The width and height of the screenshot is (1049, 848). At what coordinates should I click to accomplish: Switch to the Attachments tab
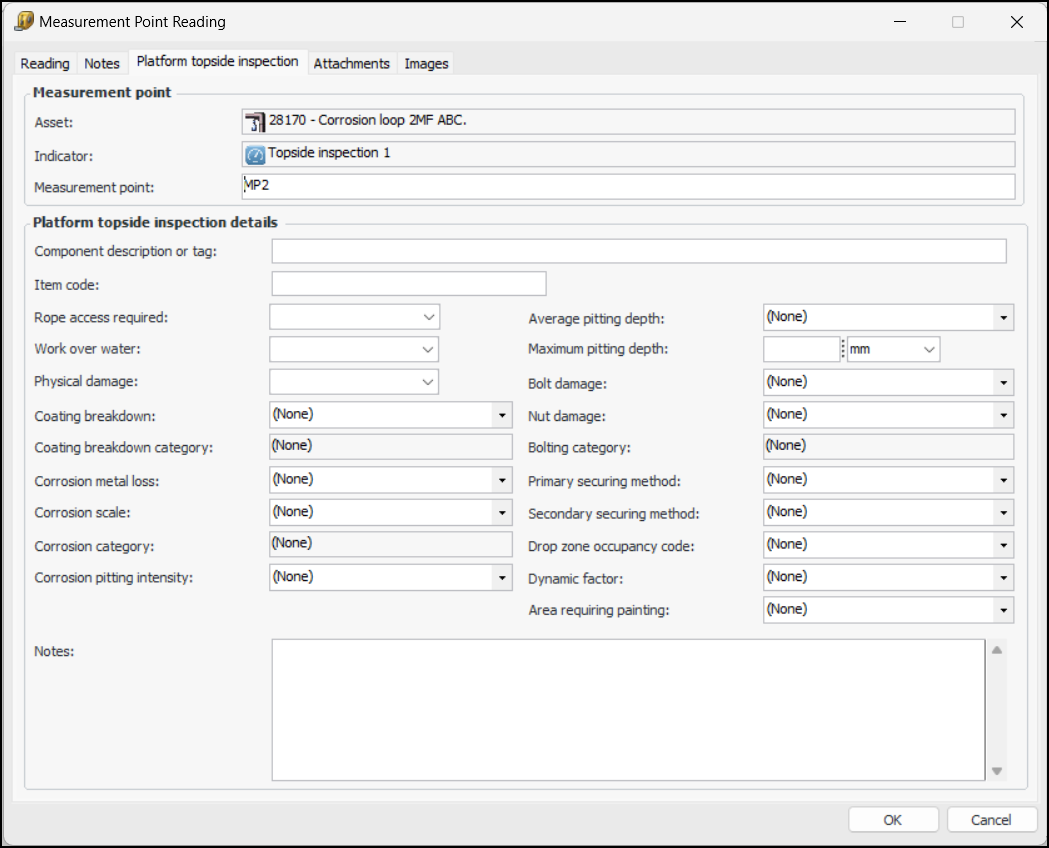pyautogui.click(x=351, y=63)
